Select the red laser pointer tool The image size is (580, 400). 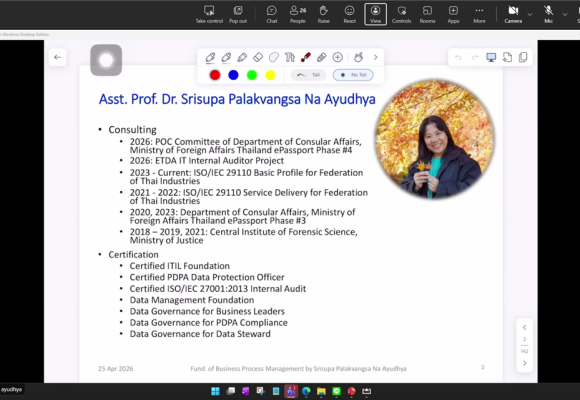306,57
